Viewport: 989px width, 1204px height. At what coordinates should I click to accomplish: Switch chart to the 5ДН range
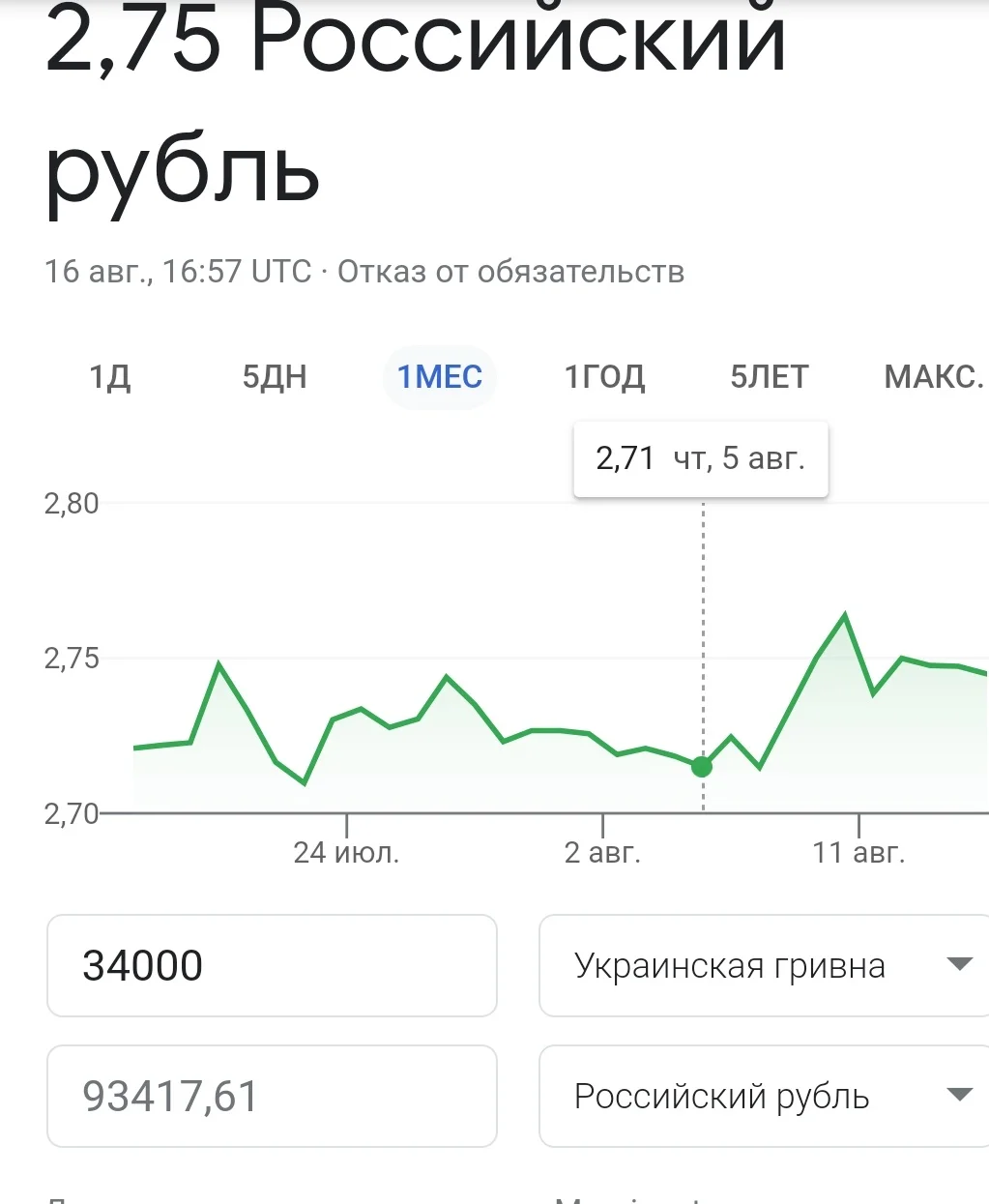point(275,376)
